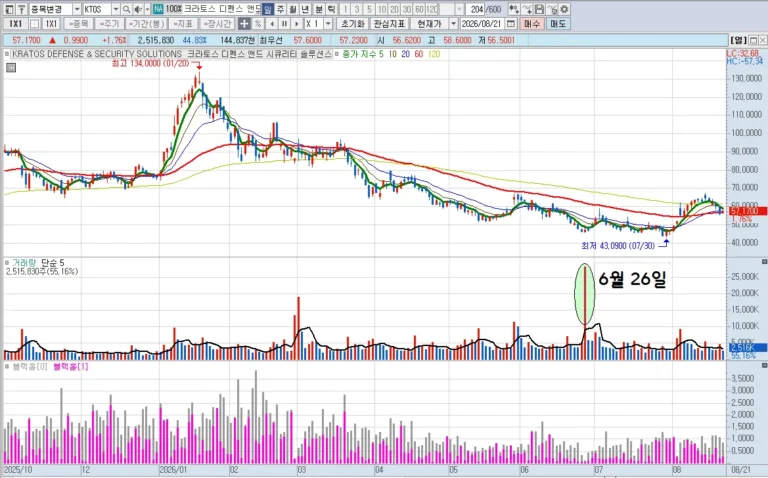Viewport: 768px width, 478px height.
Task: Select the daily 일 period tab
Action: (267, 9)
